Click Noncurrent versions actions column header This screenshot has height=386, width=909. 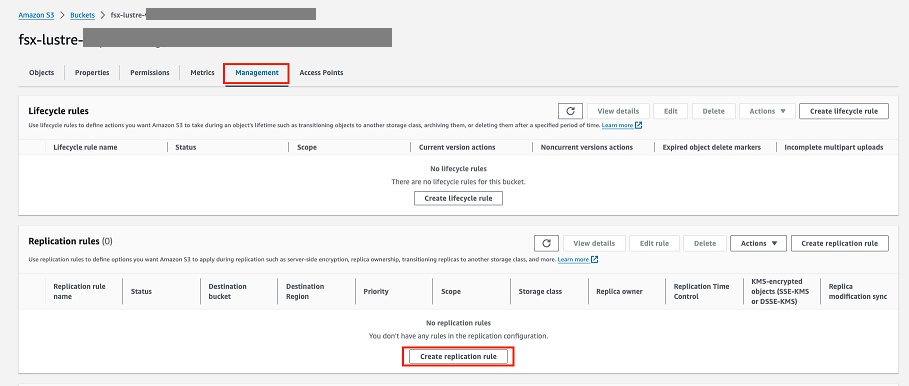tap(587, 147)
